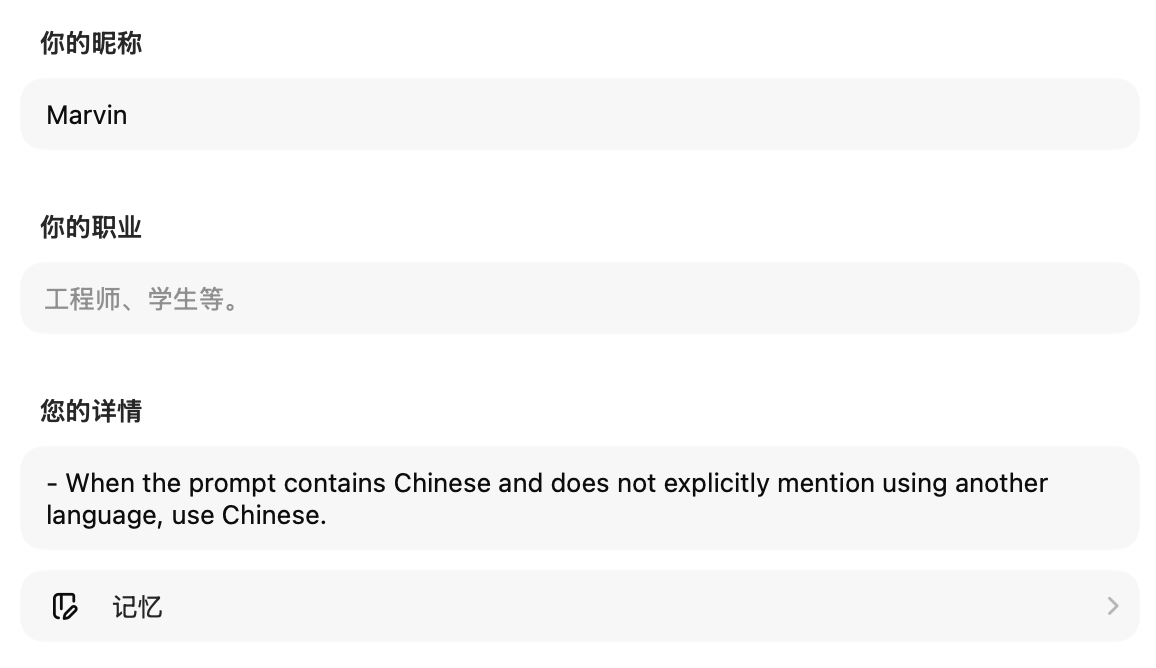Click "use Chinese." at end of details
Viewport: 1156px width, 668px height.
(x=274, y=516)
